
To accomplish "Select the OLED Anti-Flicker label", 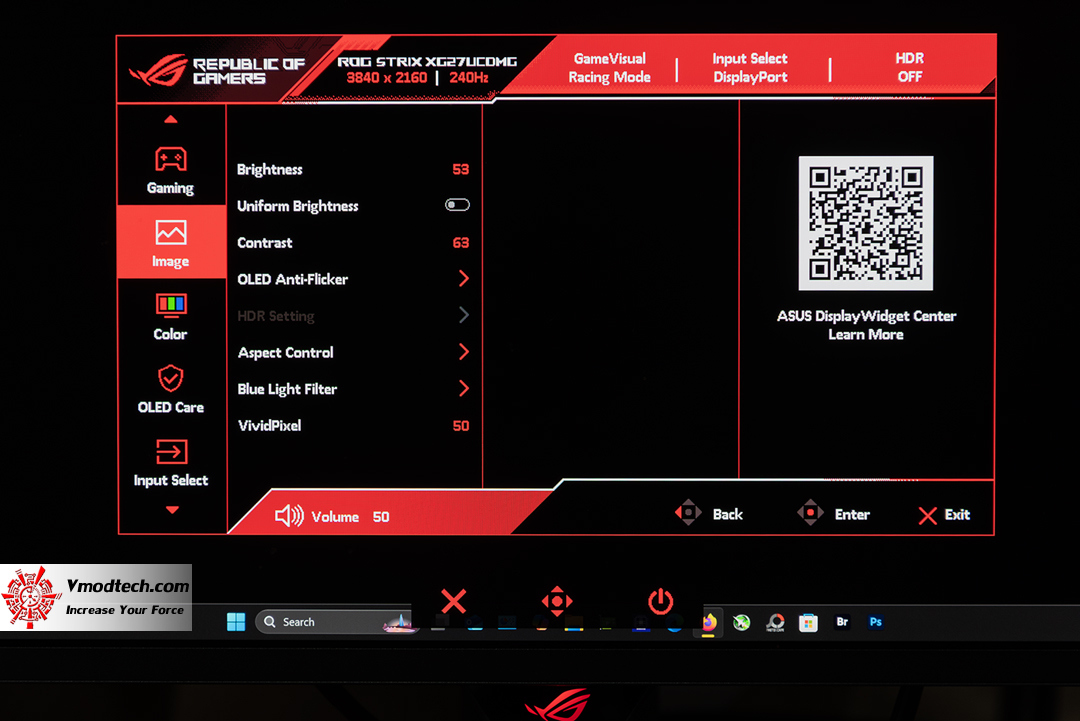I will click(292, 279).
